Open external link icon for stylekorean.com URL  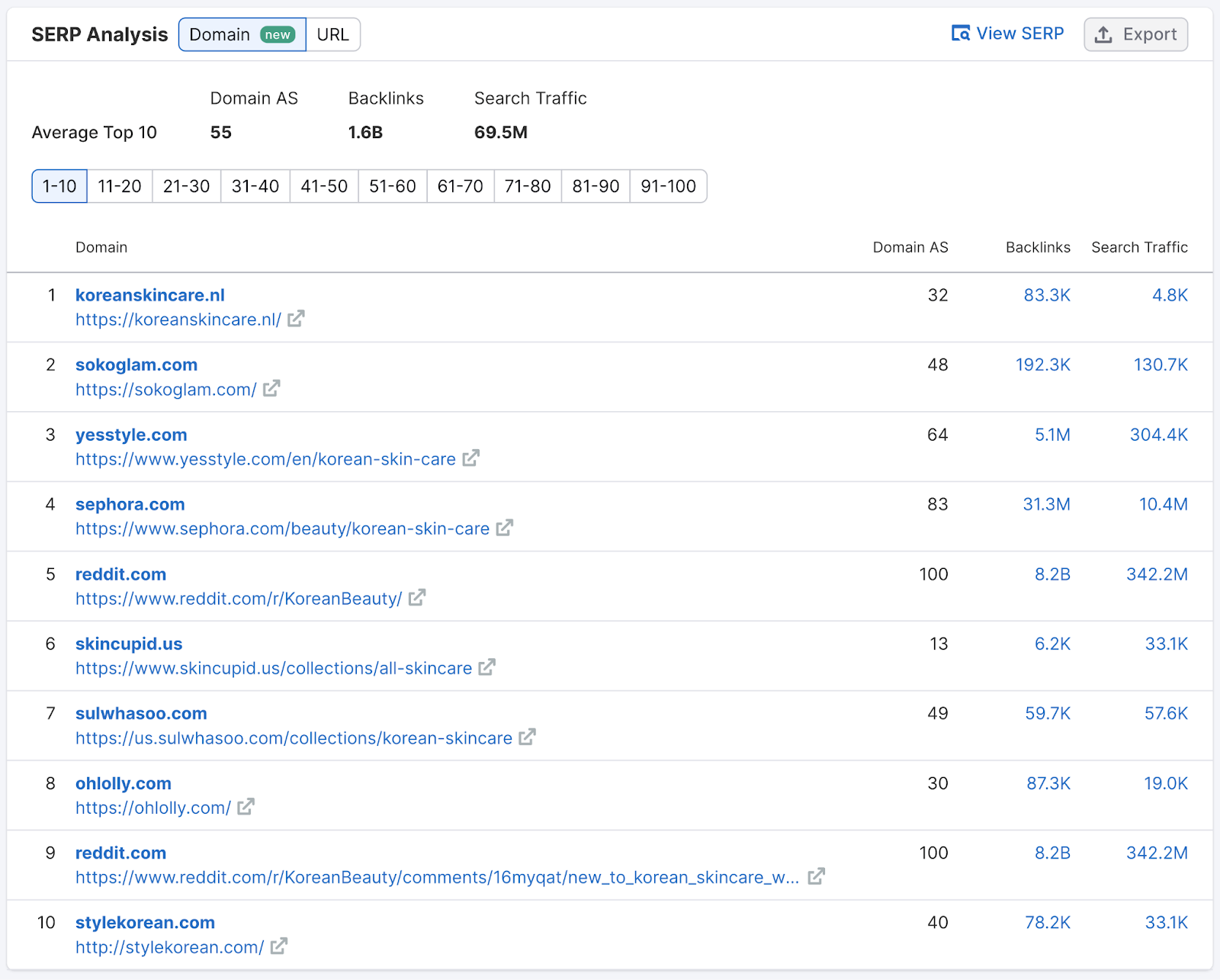click(x=278, y=946)
